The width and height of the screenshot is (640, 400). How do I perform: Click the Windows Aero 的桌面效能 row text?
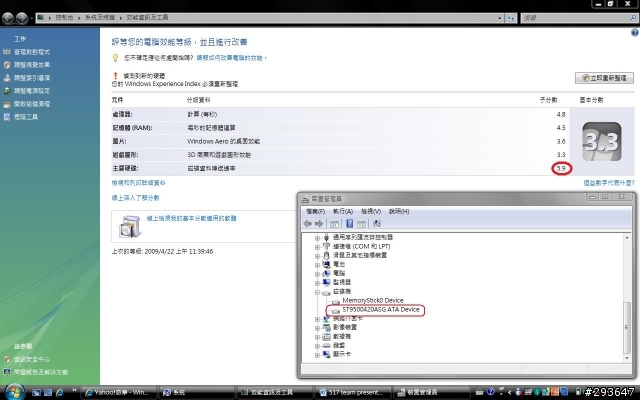[223, 141]
